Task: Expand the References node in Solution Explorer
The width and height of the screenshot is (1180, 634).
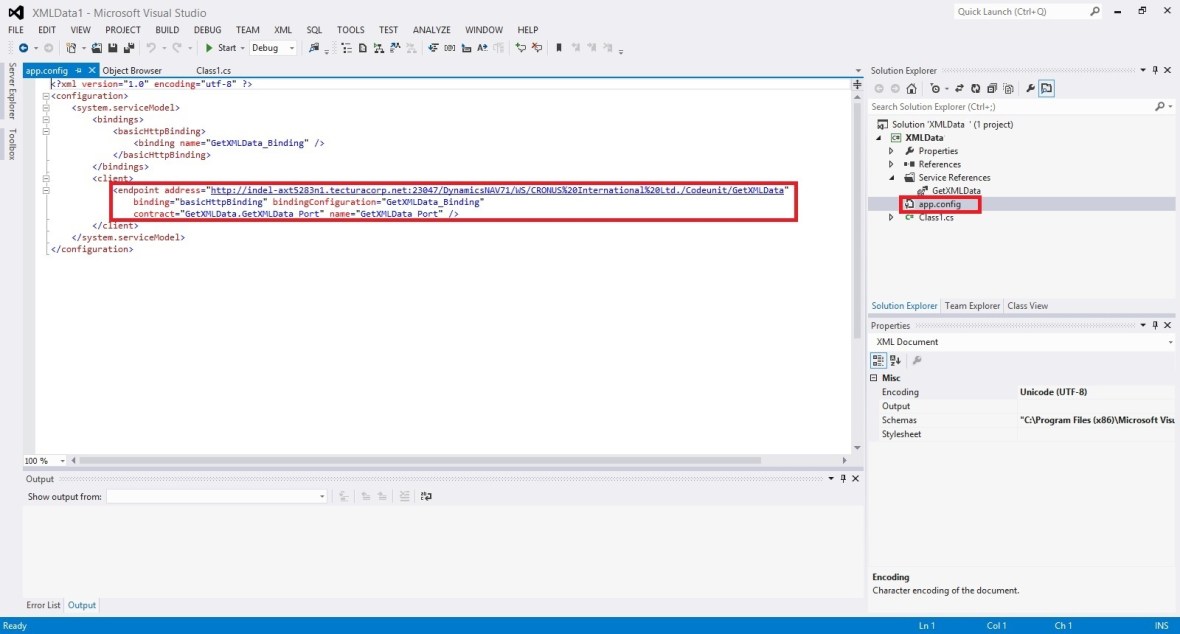Action: 890,164
